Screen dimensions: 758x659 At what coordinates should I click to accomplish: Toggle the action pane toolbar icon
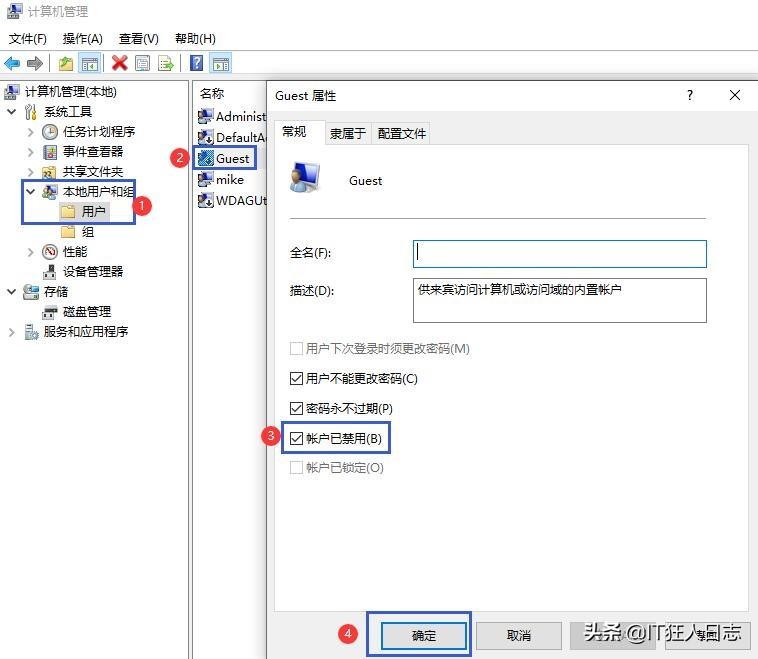(x=221, y=63)
